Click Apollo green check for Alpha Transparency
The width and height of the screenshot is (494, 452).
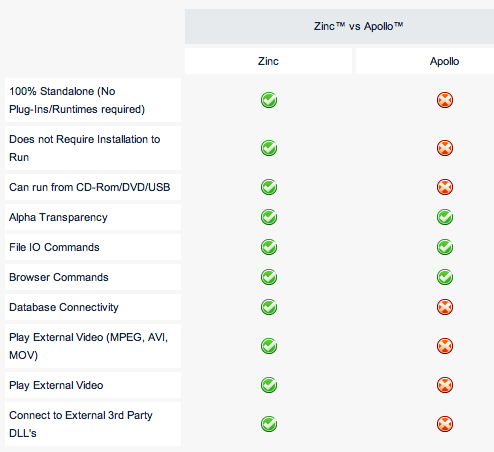tap(445, 217)
